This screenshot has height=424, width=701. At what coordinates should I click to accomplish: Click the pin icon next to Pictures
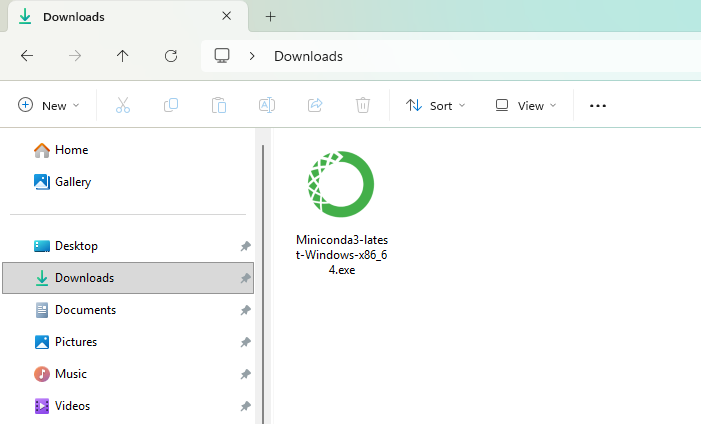click(245, 342)
